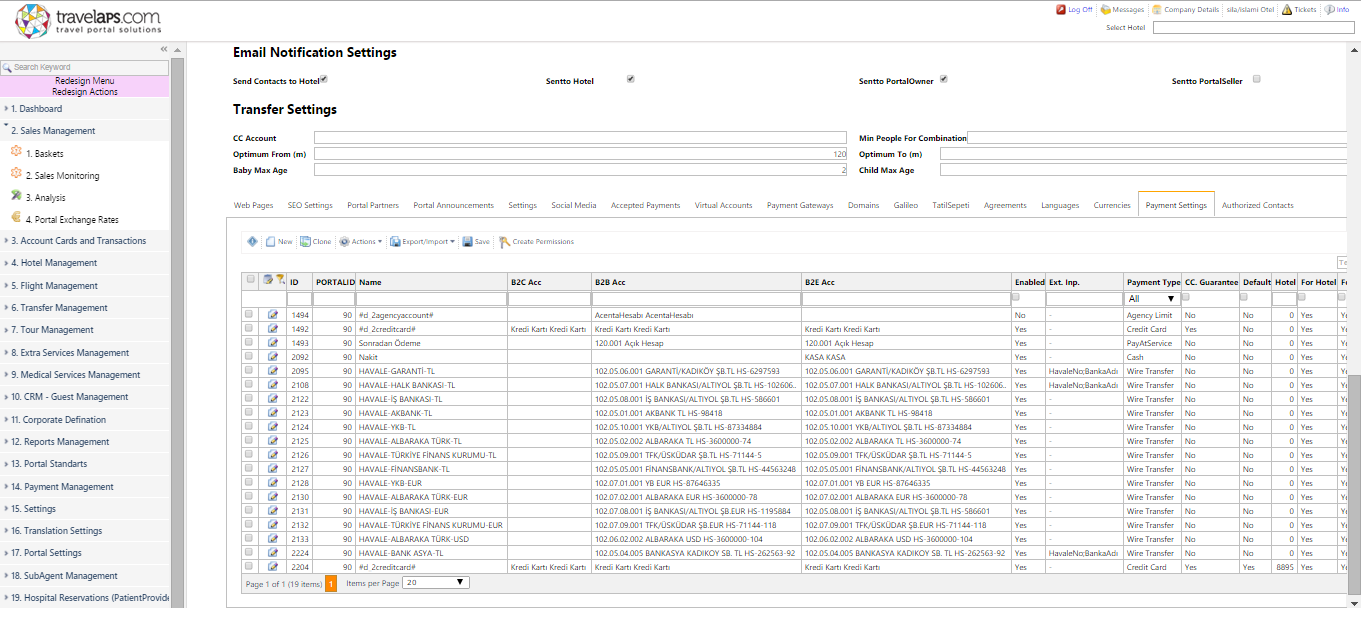Click the Save floppy disk icon
The width and height of the screenshot is (1366, 621).
tap(467, 241)
